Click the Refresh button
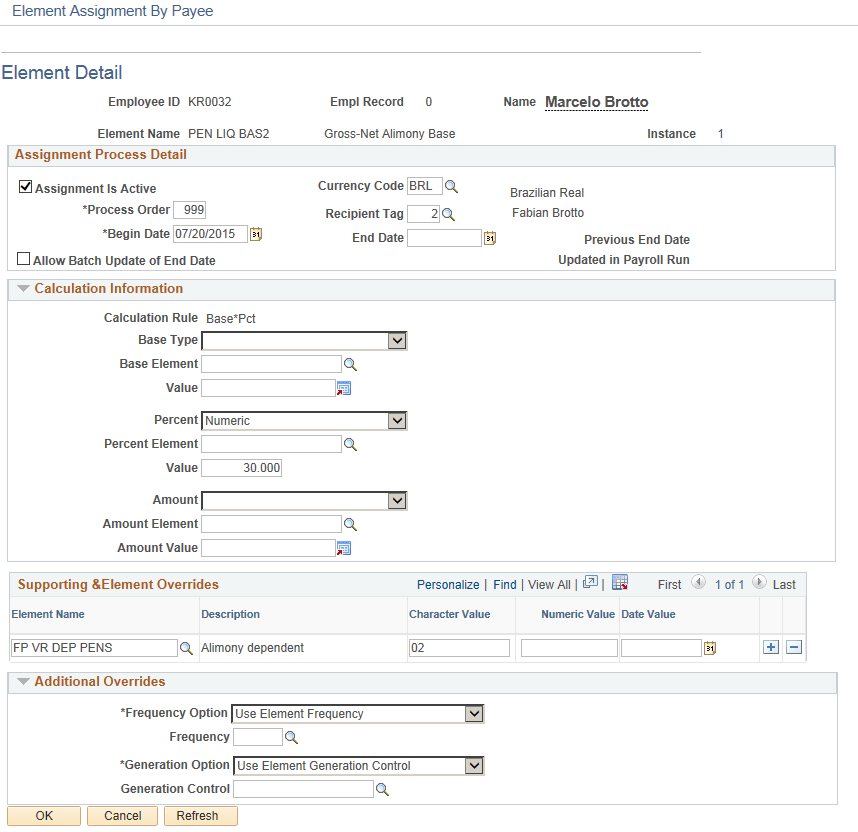This screenshot has width=858, height=832. click(x=200, y=815)
